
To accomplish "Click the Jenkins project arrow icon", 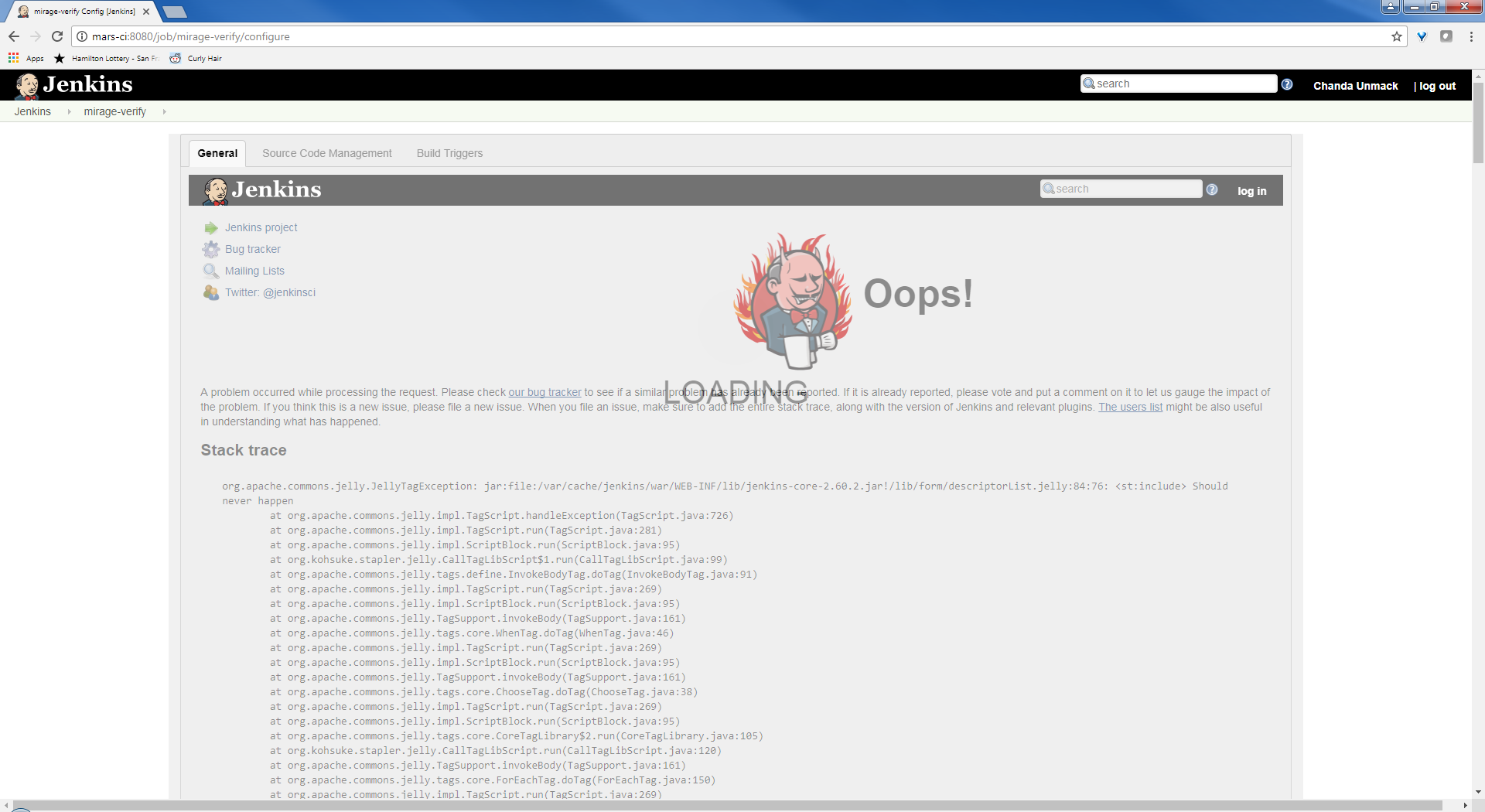I will (210, 228).
